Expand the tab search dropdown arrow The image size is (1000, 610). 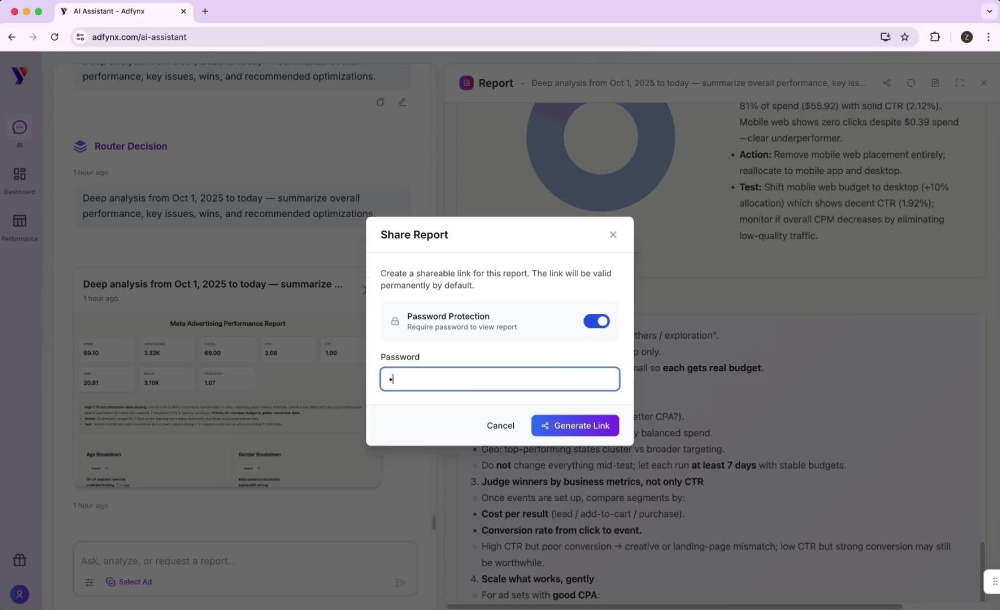[989, 11]
